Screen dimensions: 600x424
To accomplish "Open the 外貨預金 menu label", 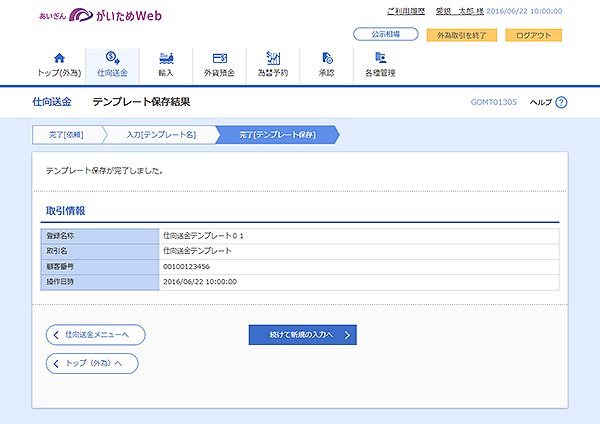I will [219, 73].
